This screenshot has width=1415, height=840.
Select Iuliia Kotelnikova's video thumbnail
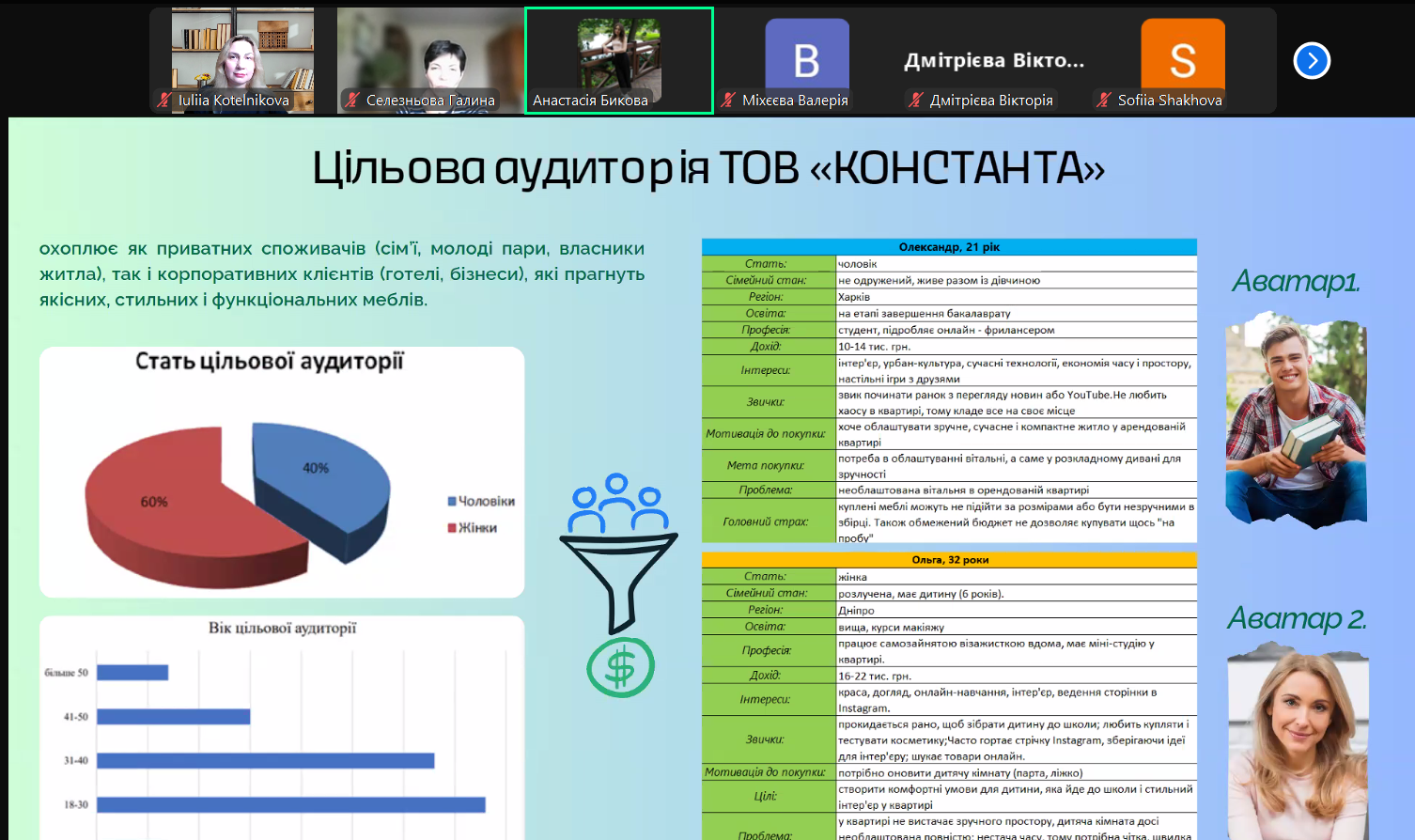[242, 61]
